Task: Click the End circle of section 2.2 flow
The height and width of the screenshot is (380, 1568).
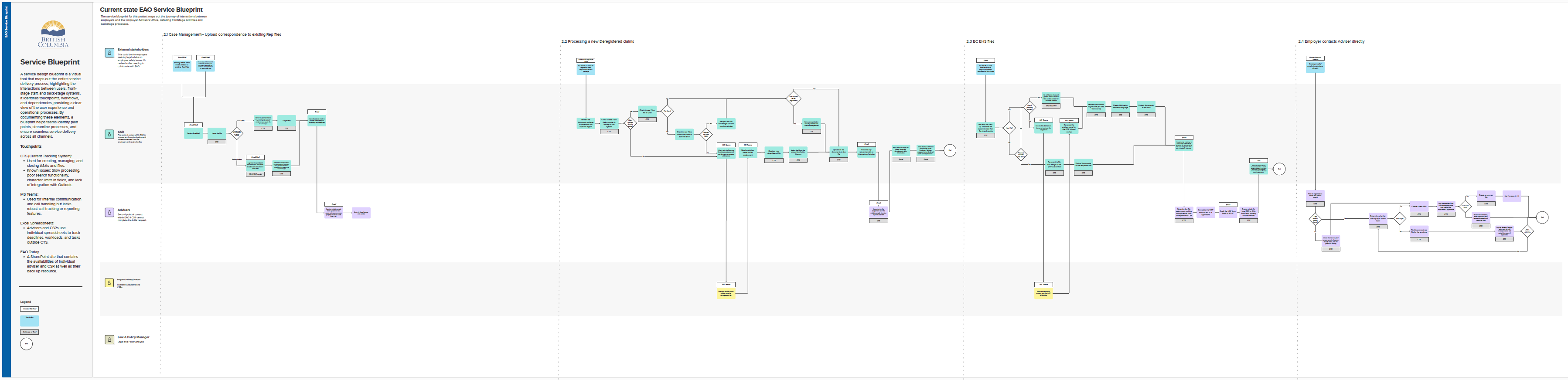Action: click(x=950, y=150)
